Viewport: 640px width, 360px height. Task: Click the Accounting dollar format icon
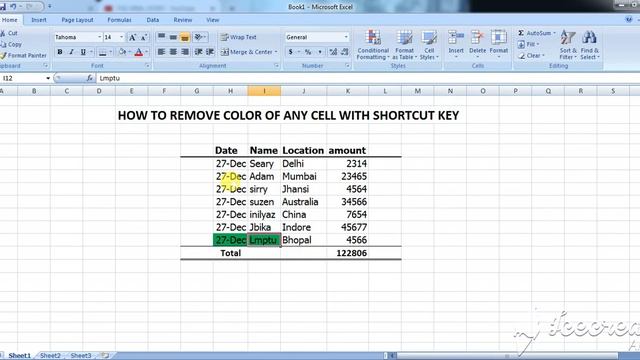291,52
